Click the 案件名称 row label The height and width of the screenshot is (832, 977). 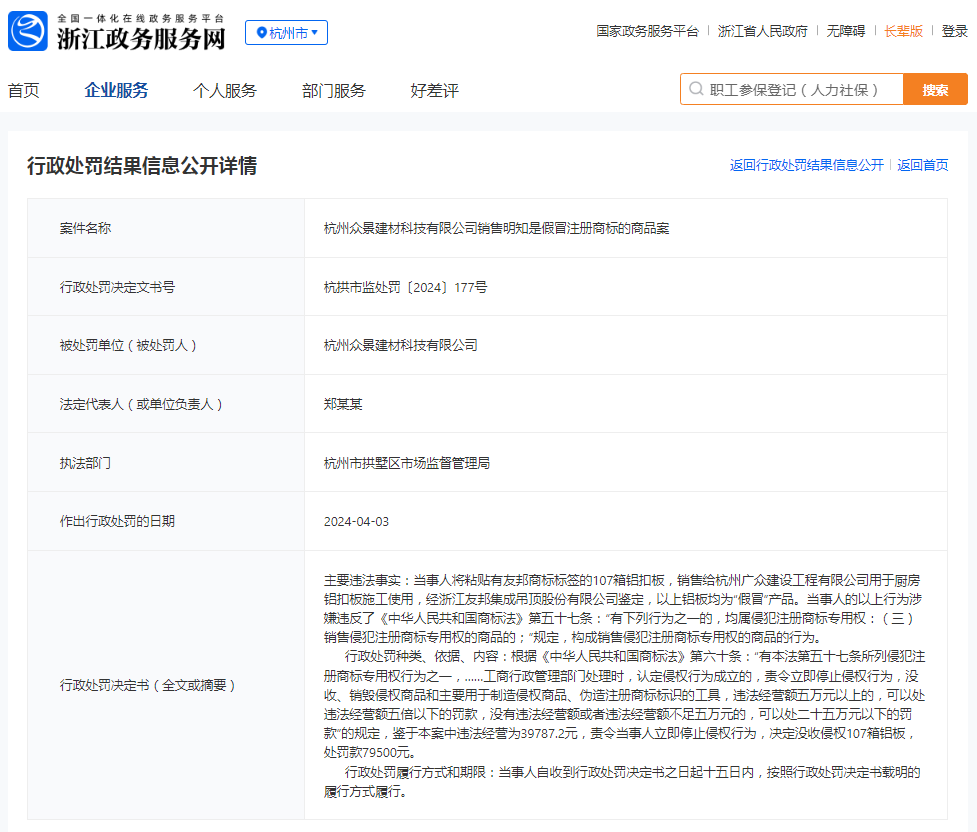tap(85, 228)
